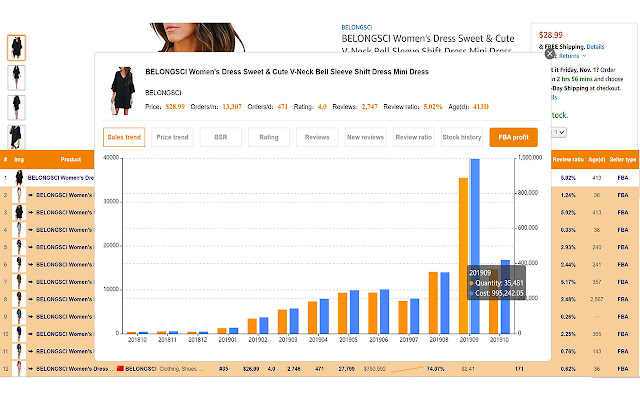Image resolution: width=640 pixels, height=400 pixels.
Task: Click row 12 sales trend sparkline
Action: point(407,369)
